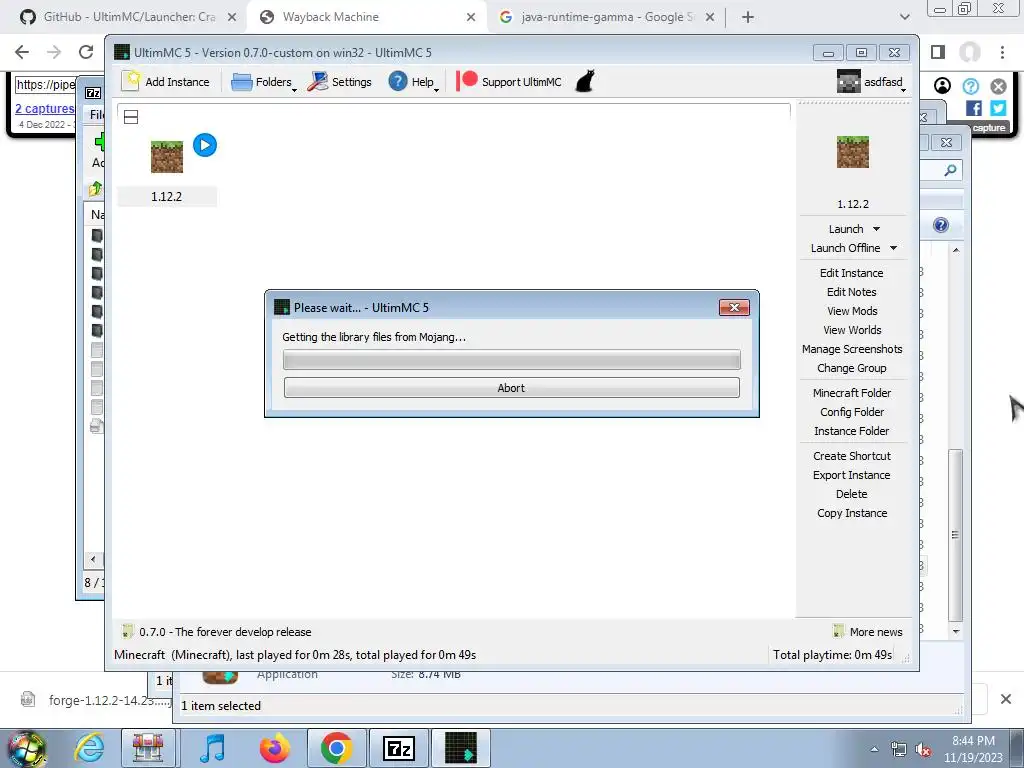Click Edit Instance
Screen dimensions: 1024x768
click(852, 273)
